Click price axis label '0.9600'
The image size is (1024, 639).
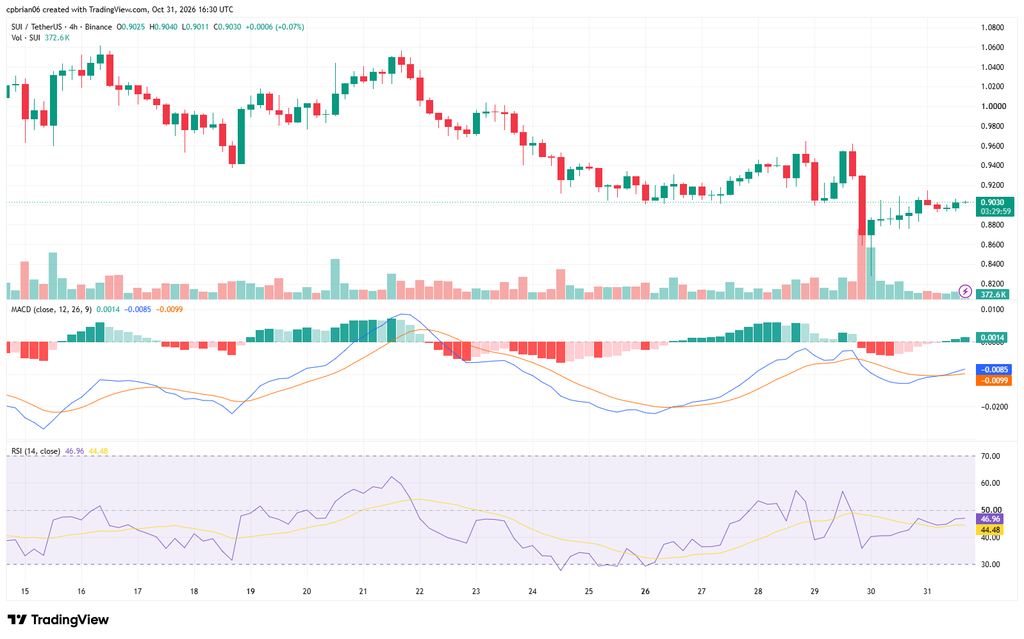[x=992, y=146]
